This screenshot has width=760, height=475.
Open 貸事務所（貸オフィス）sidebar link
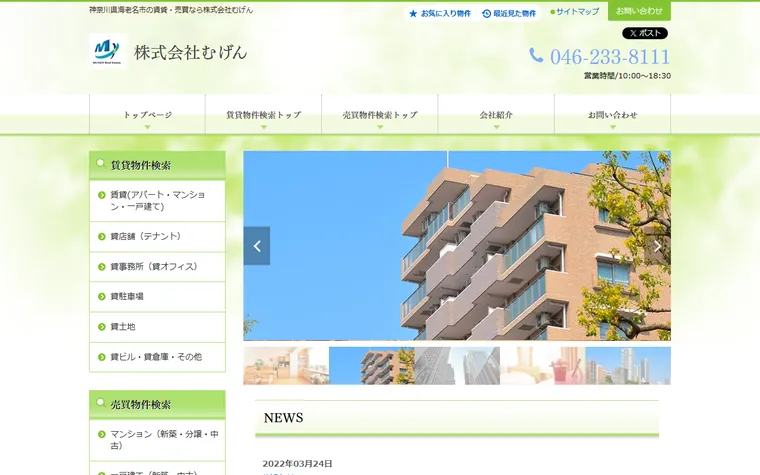[158, 267]
